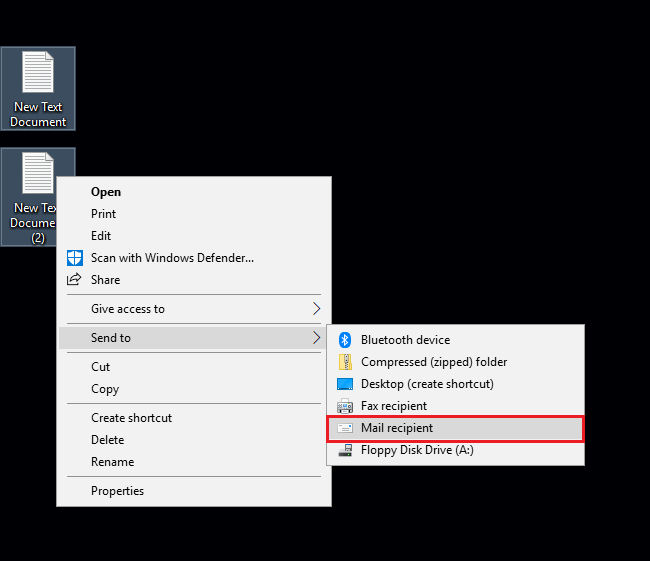Click the Windows Defender shield icon
The image size is (650, 561).
click(75, 258)
